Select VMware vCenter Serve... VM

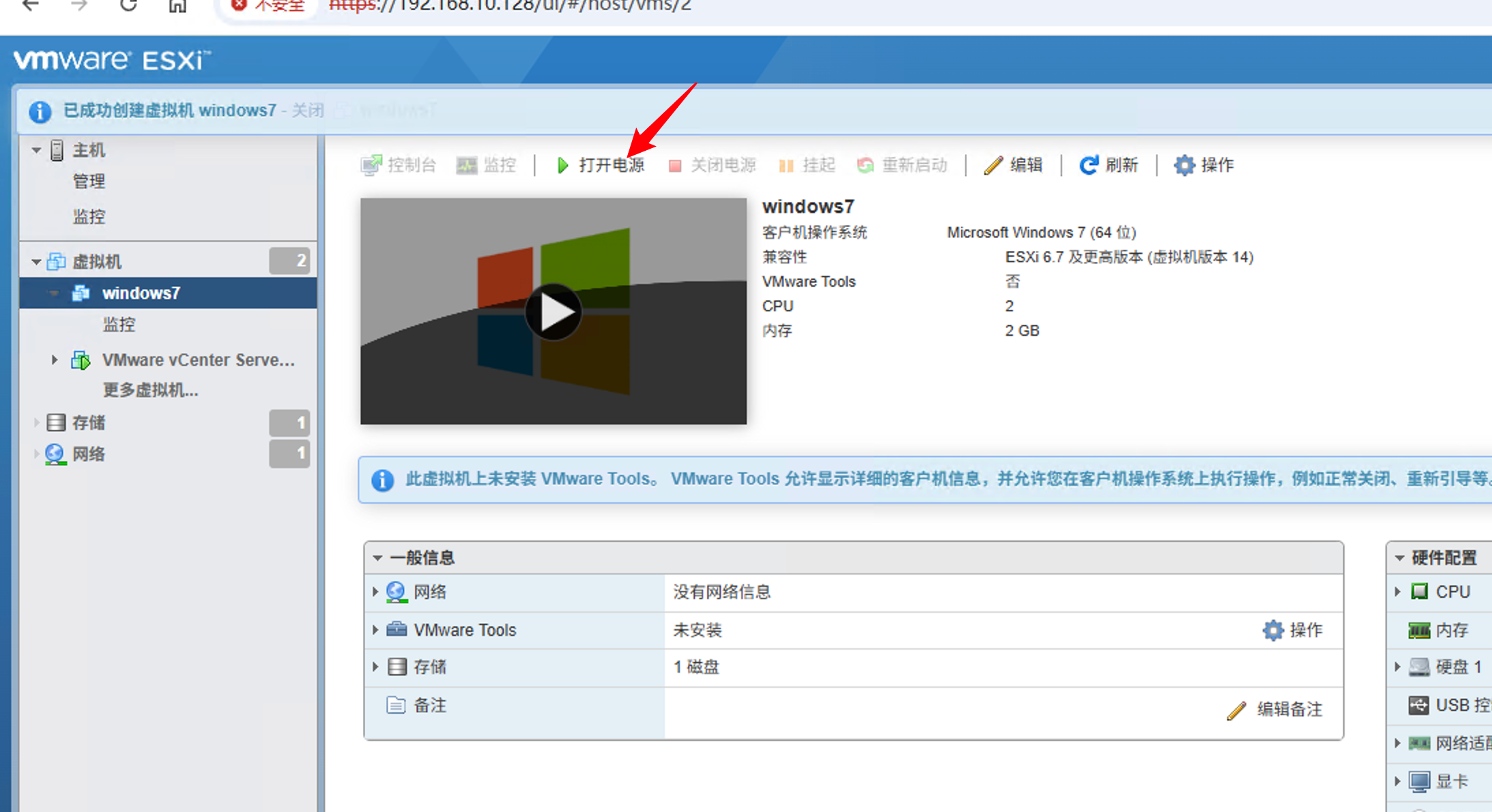pyautogui.click(x=199, y=360)
